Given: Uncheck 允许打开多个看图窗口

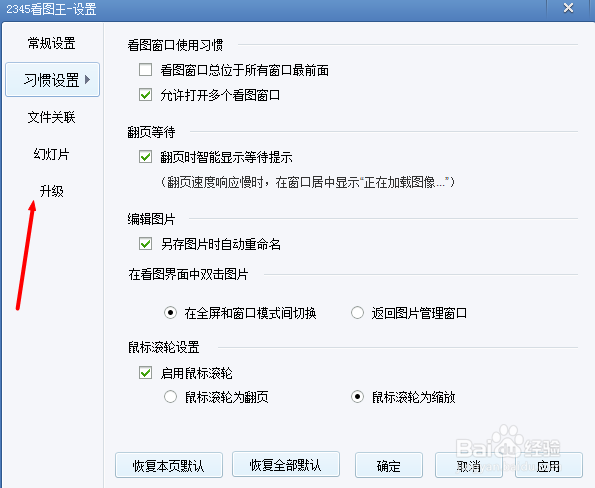Looking at the screenshot, I should [x=145, y=94].
